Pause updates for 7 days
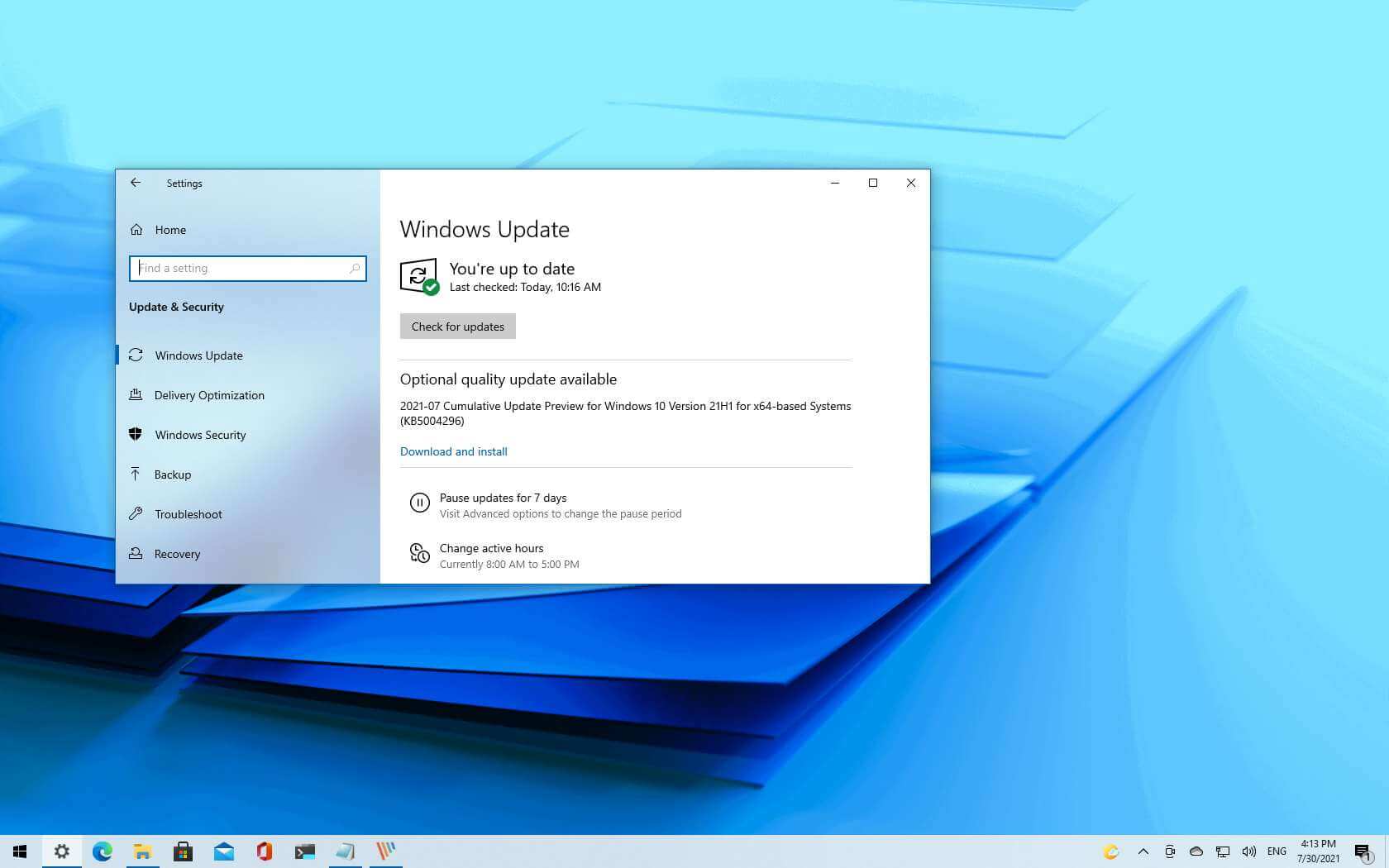 503,498
